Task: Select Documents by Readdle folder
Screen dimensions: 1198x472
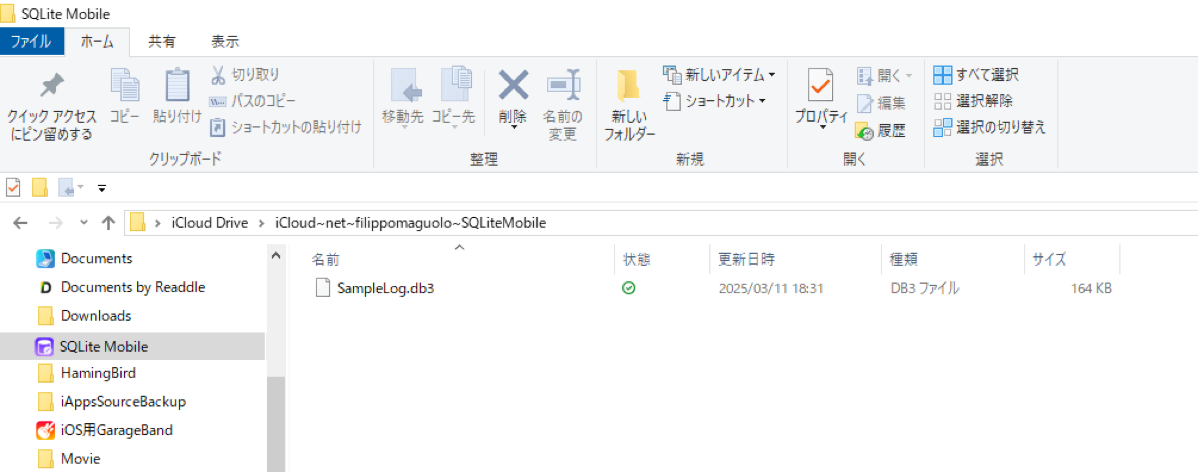Action: coord(132,287)
